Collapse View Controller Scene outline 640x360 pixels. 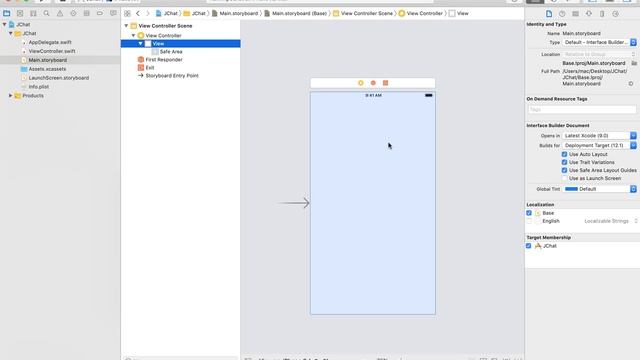tap(126, 26)
